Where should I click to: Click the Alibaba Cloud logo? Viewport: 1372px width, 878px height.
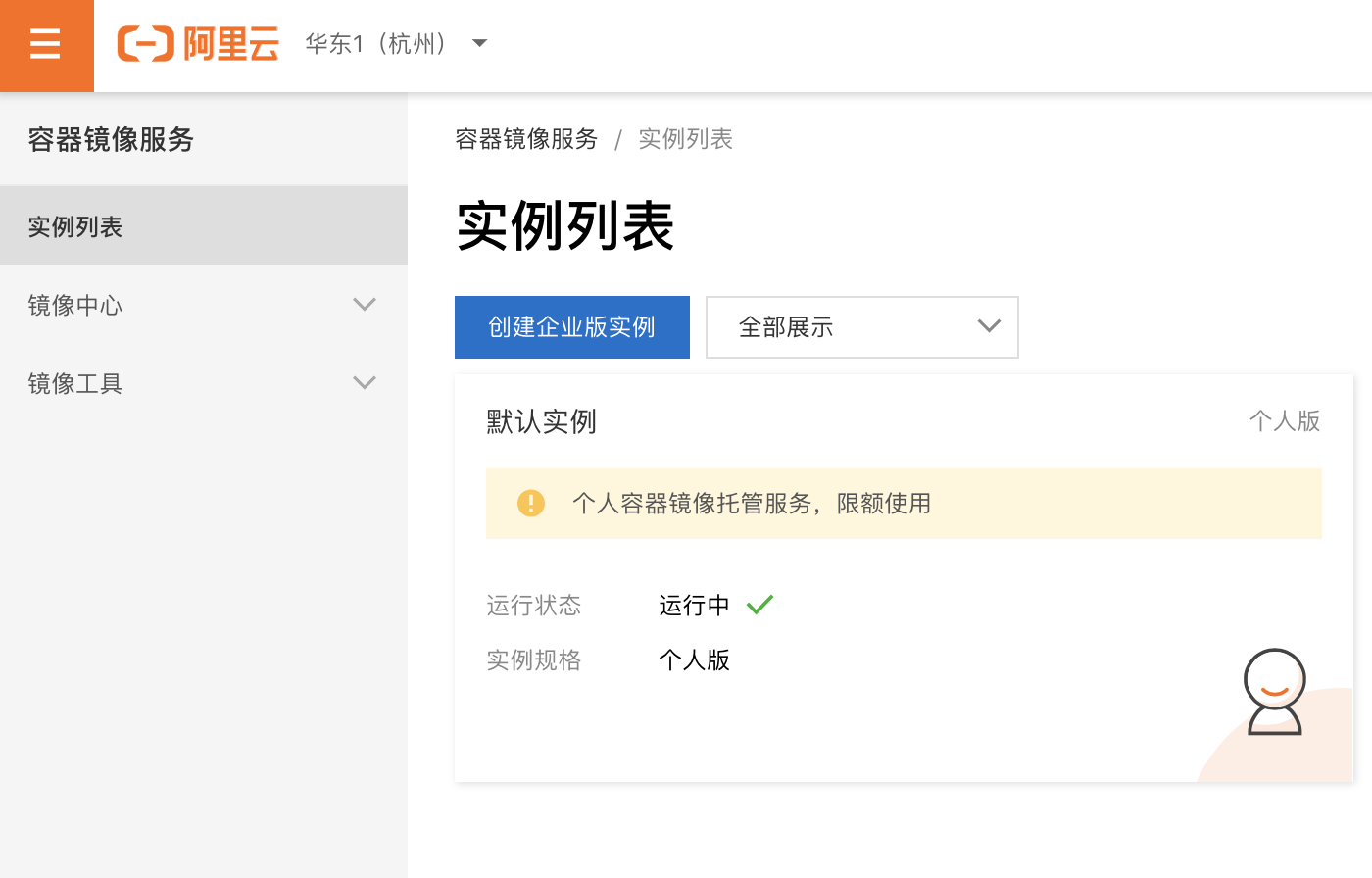[197, 43]
